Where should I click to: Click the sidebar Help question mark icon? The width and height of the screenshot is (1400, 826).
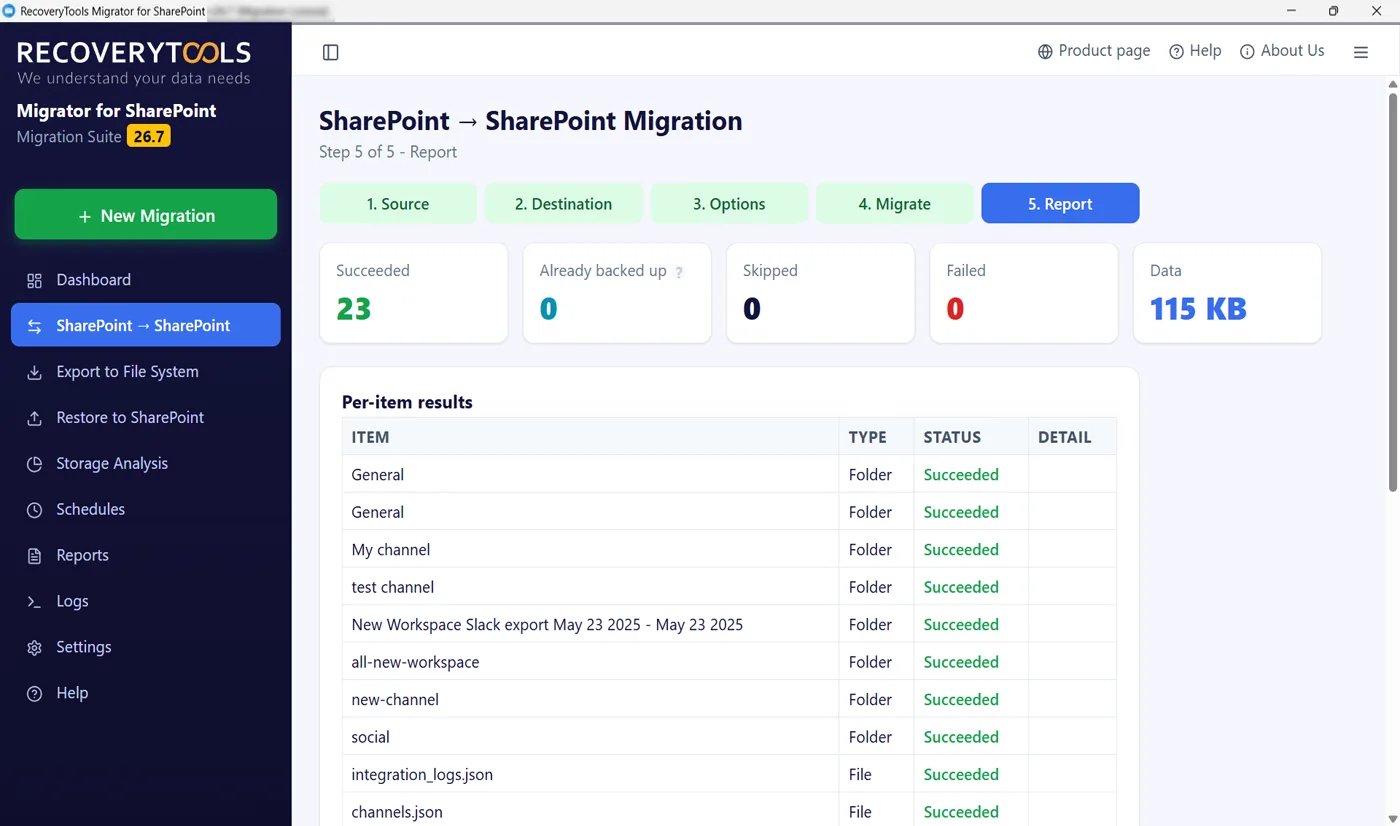tap(34, 694)
